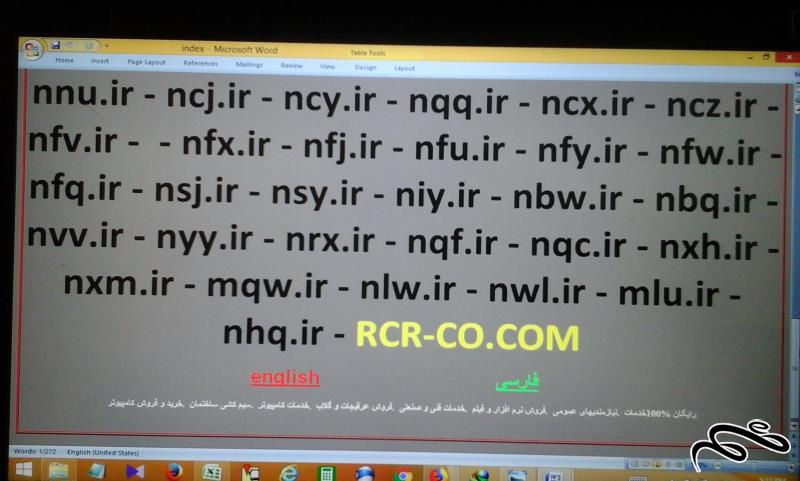Switch to the Page Layout tab
This screenshot has width=800, height=481.
pyautogui.click(x=147, y=62)
